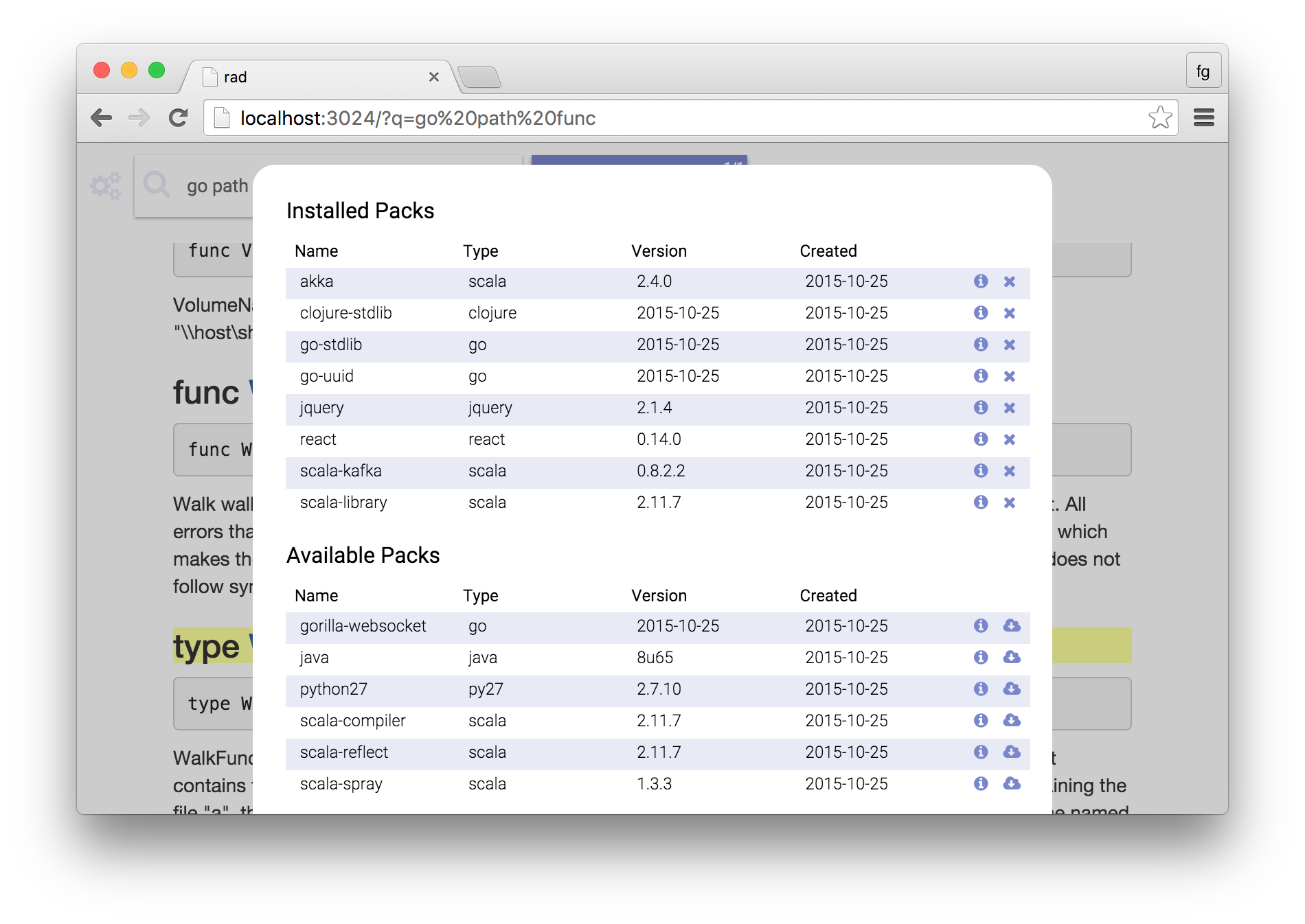This screenshot has width=1305, height=924.
Task: Click the 'jquery' type cell
Action: pyautogui.click(x=490, y=408)
